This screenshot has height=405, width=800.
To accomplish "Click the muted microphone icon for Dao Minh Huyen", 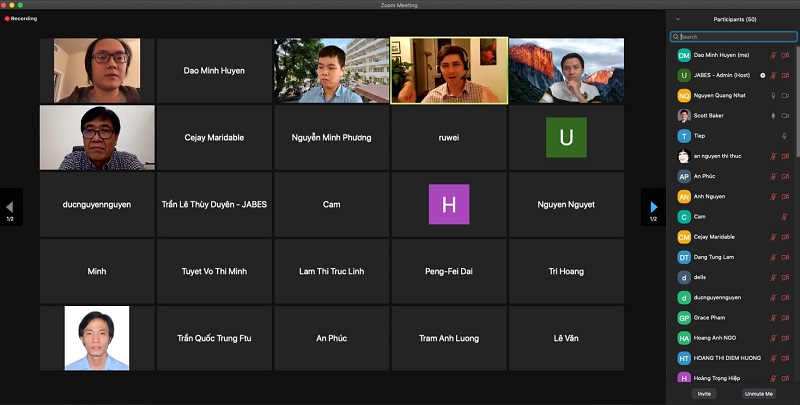I will [x=773, y=55].
